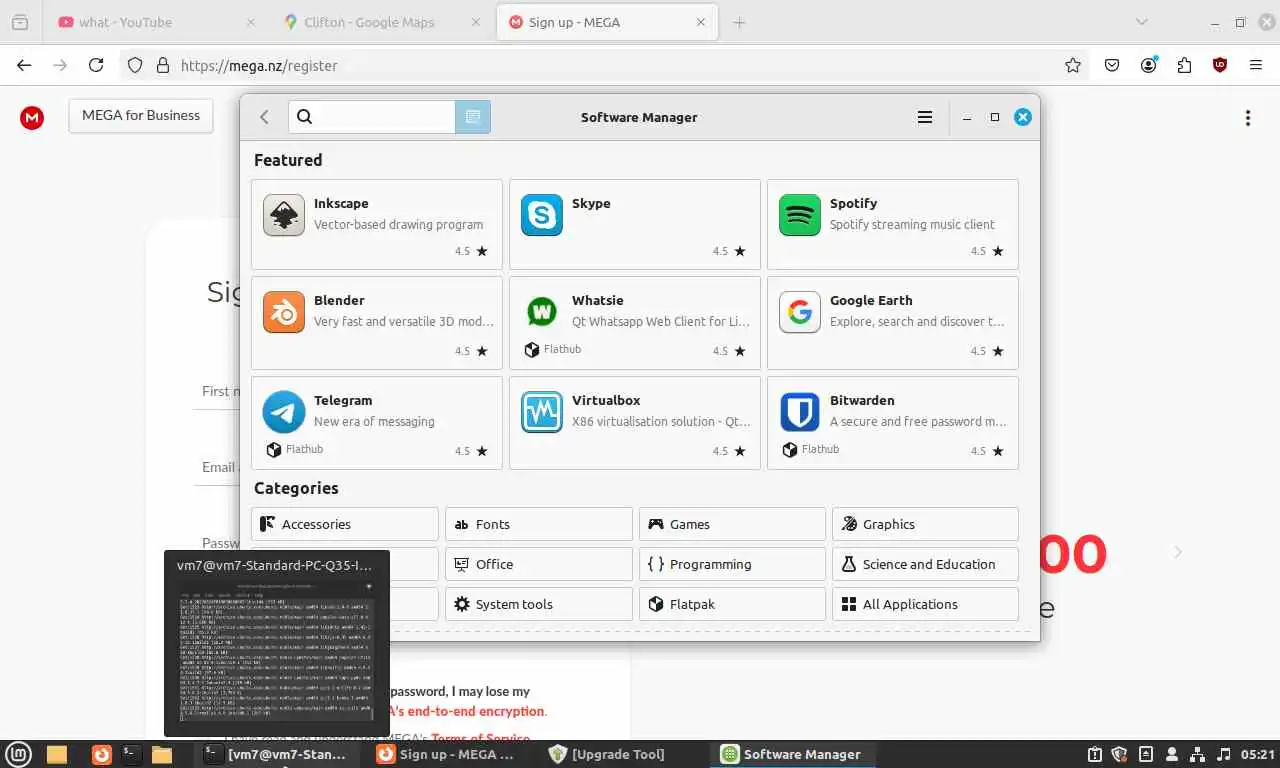1280x768 pixels.
Task: Select the Virtualbox app icon
Action: (x=542, y=412)
